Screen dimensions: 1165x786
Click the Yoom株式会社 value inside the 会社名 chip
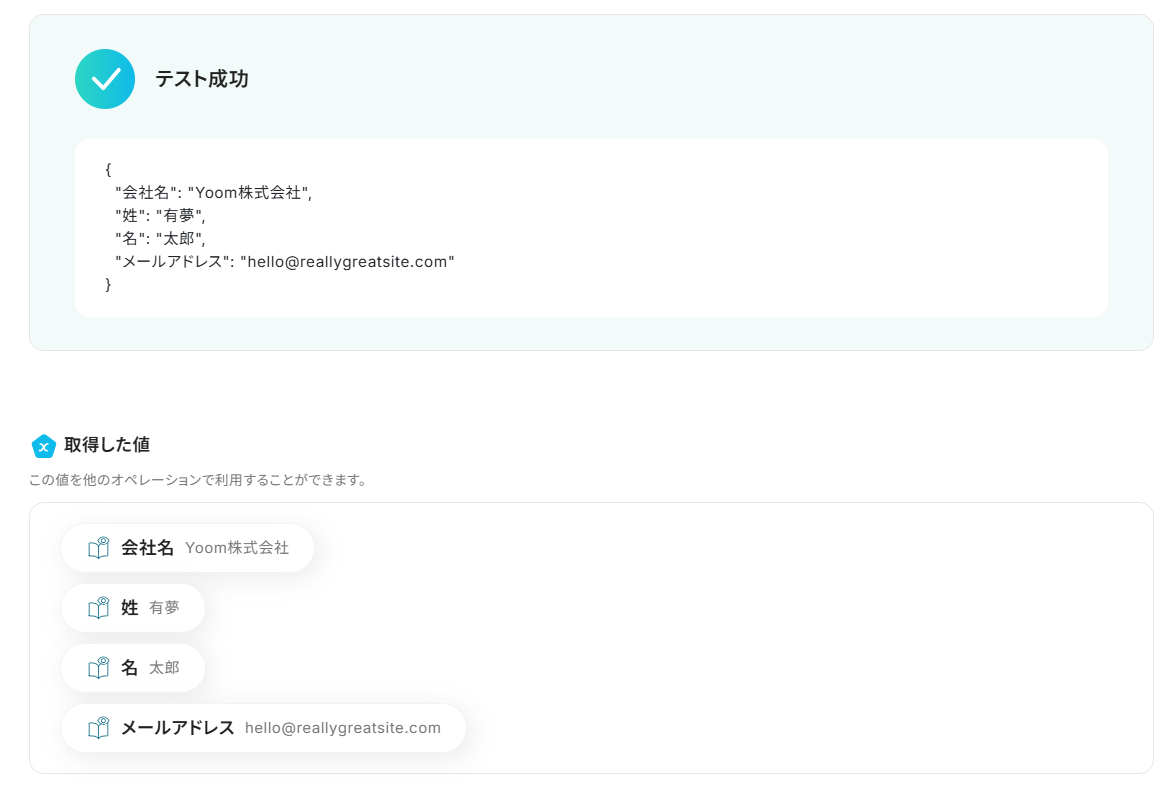(237, 548)
